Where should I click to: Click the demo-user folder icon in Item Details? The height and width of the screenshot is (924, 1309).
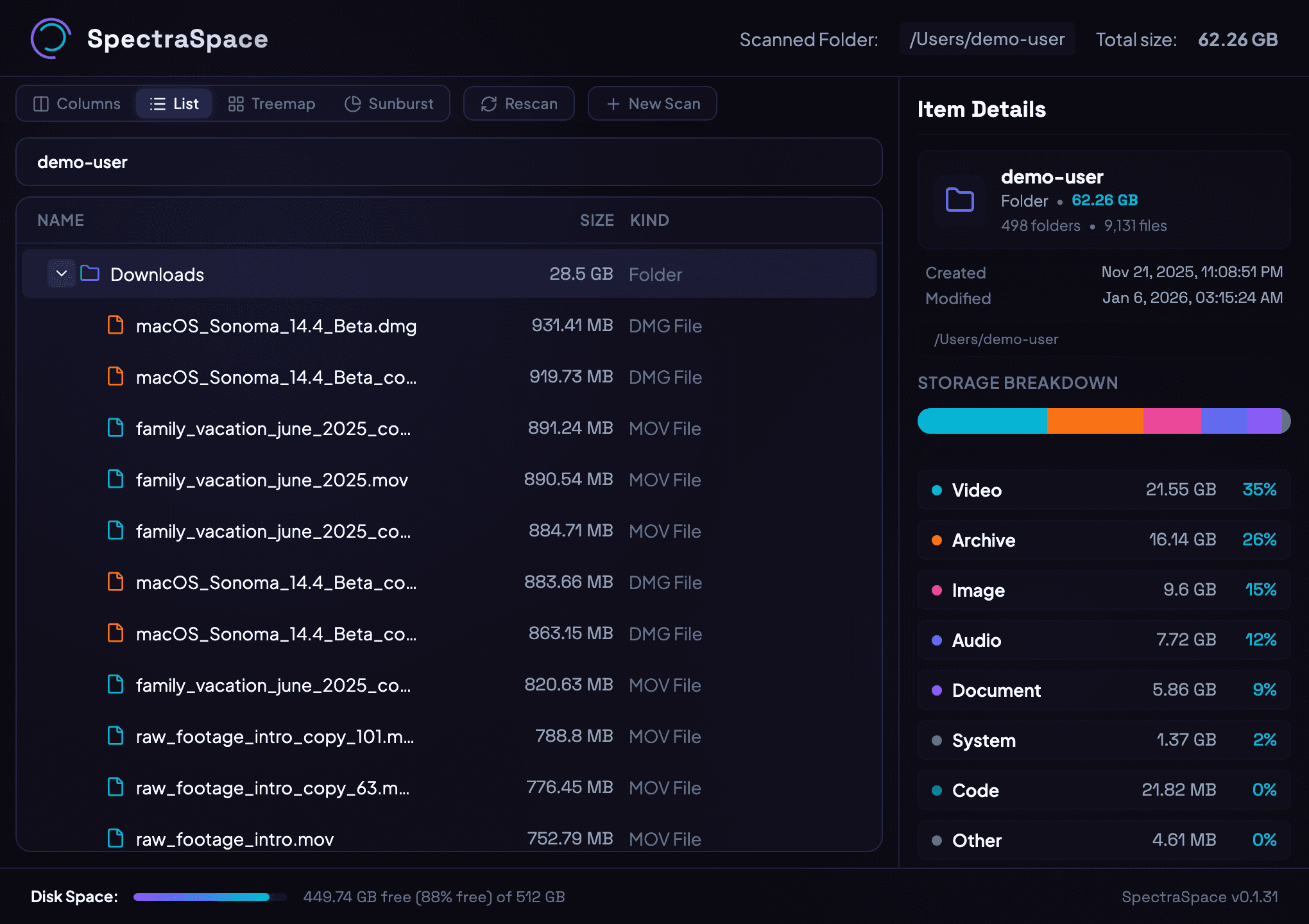[960, 200]
